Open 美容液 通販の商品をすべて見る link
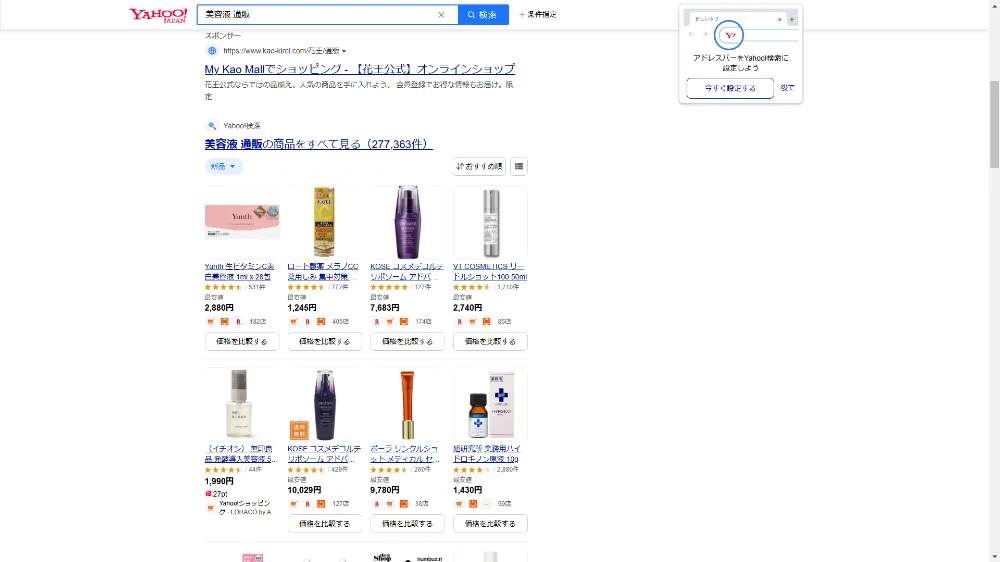This screenshot has height=562, width=1000. coord(319,144)
